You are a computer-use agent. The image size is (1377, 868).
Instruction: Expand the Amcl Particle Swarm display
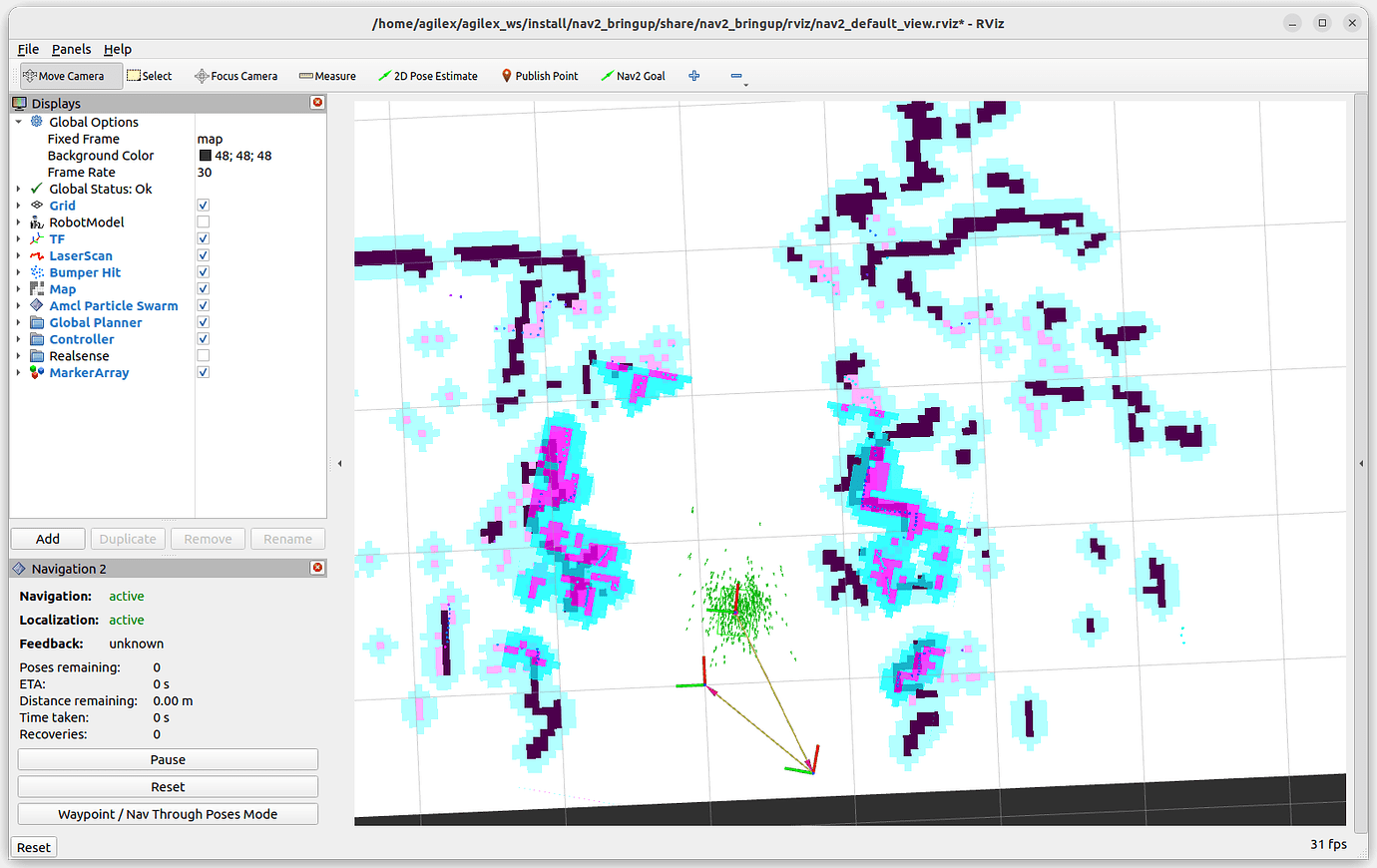[18, 305]
